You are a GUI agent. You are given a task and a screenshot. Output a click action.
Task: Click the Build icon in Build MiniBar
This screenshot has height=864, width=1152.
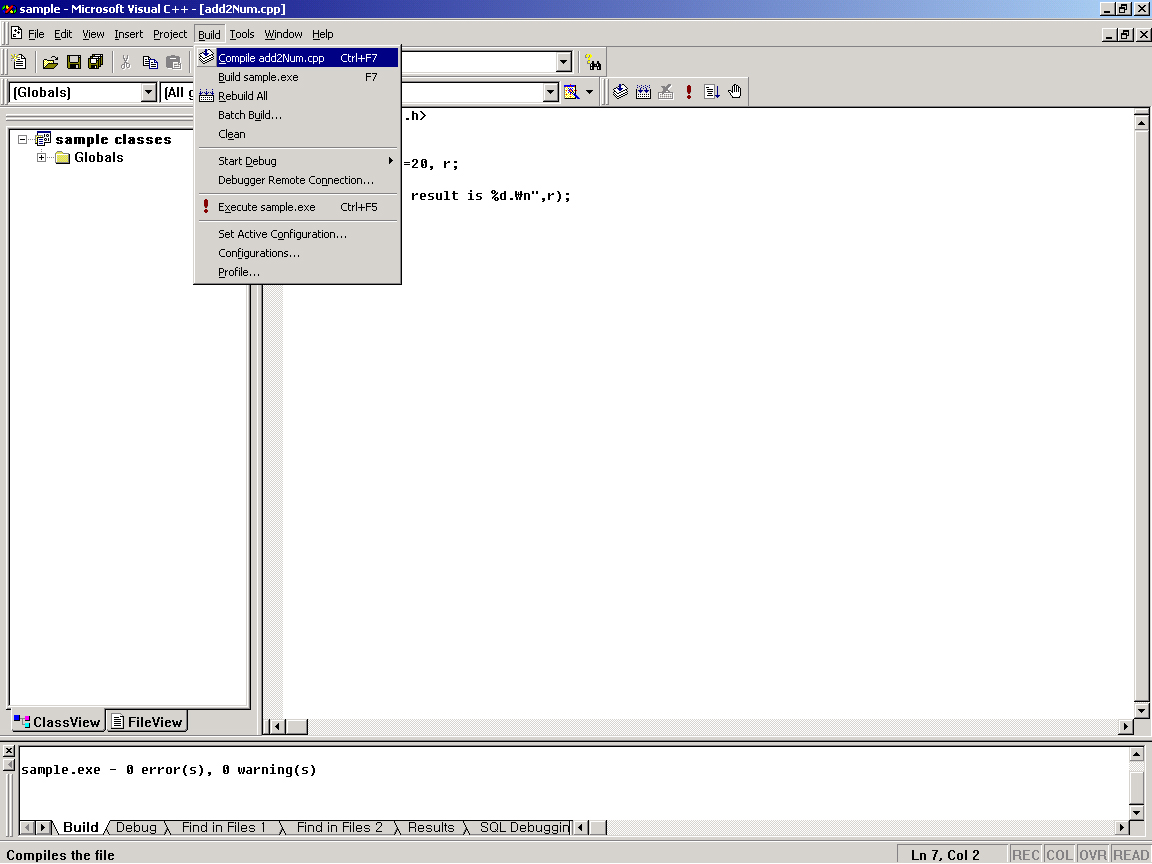(643, 92)
